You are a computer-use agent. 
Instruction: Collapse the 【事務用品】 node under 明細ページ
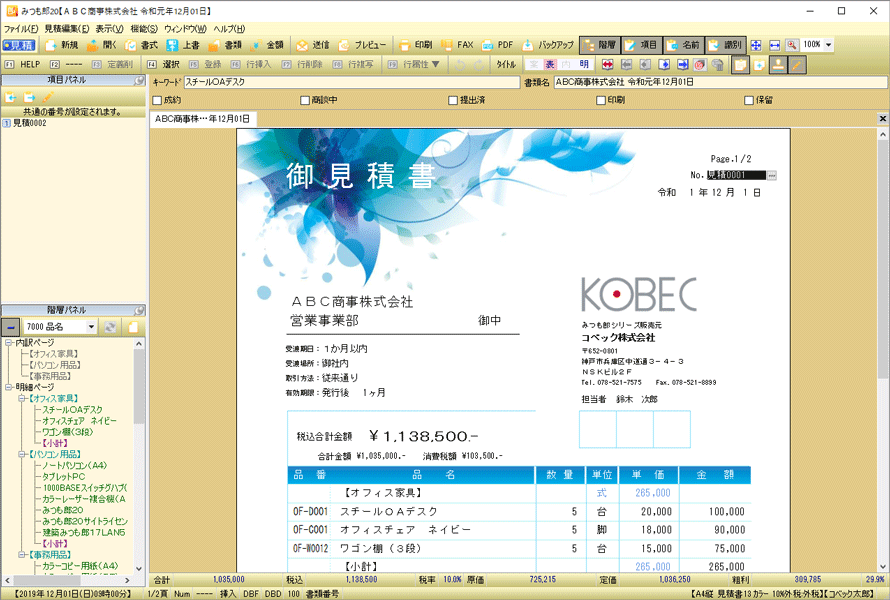23,555
